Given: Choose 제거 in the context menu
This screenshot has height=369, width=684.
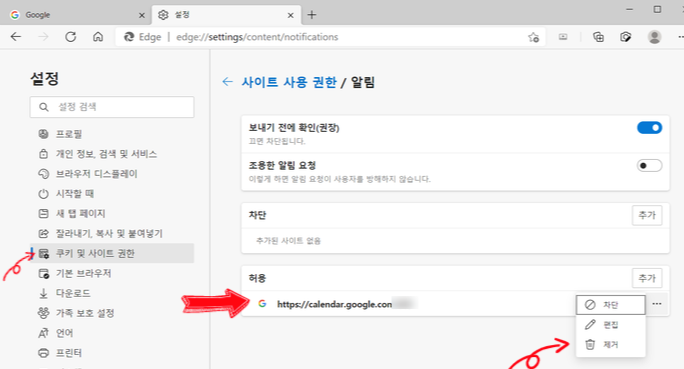Looking at the screenshot, I should [x=610, y=345].
